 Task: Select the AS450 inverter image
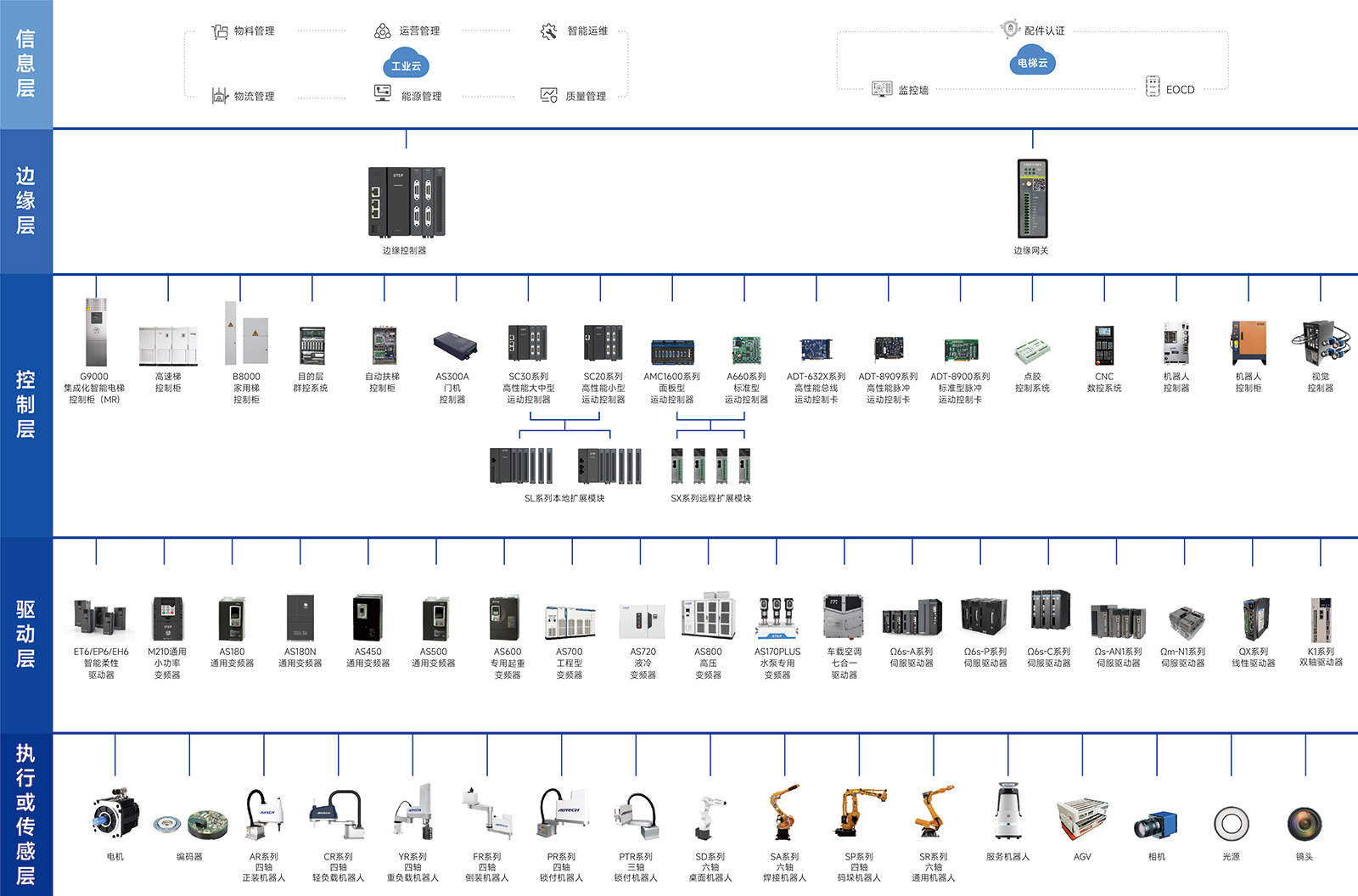[368, 618]
